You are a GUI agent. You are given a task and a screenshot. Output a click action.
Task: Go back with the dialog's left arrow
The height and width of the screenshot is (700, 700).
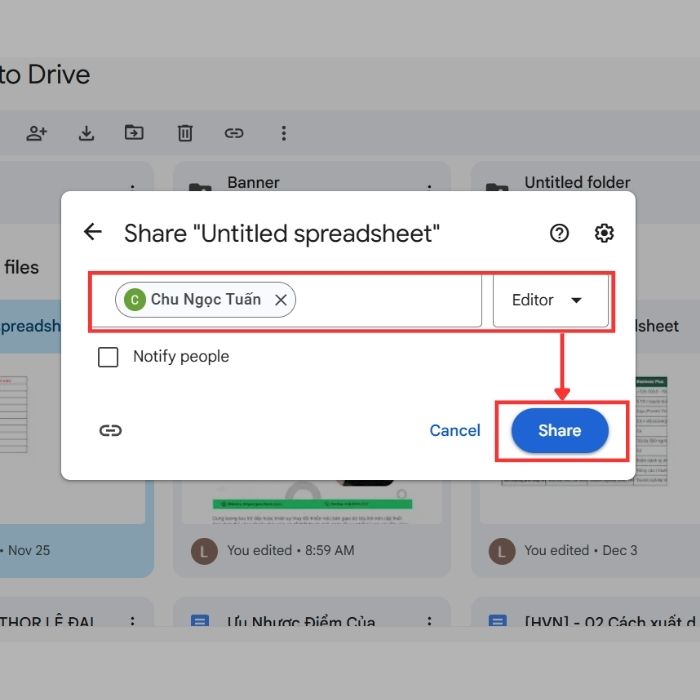pos(93,232)
